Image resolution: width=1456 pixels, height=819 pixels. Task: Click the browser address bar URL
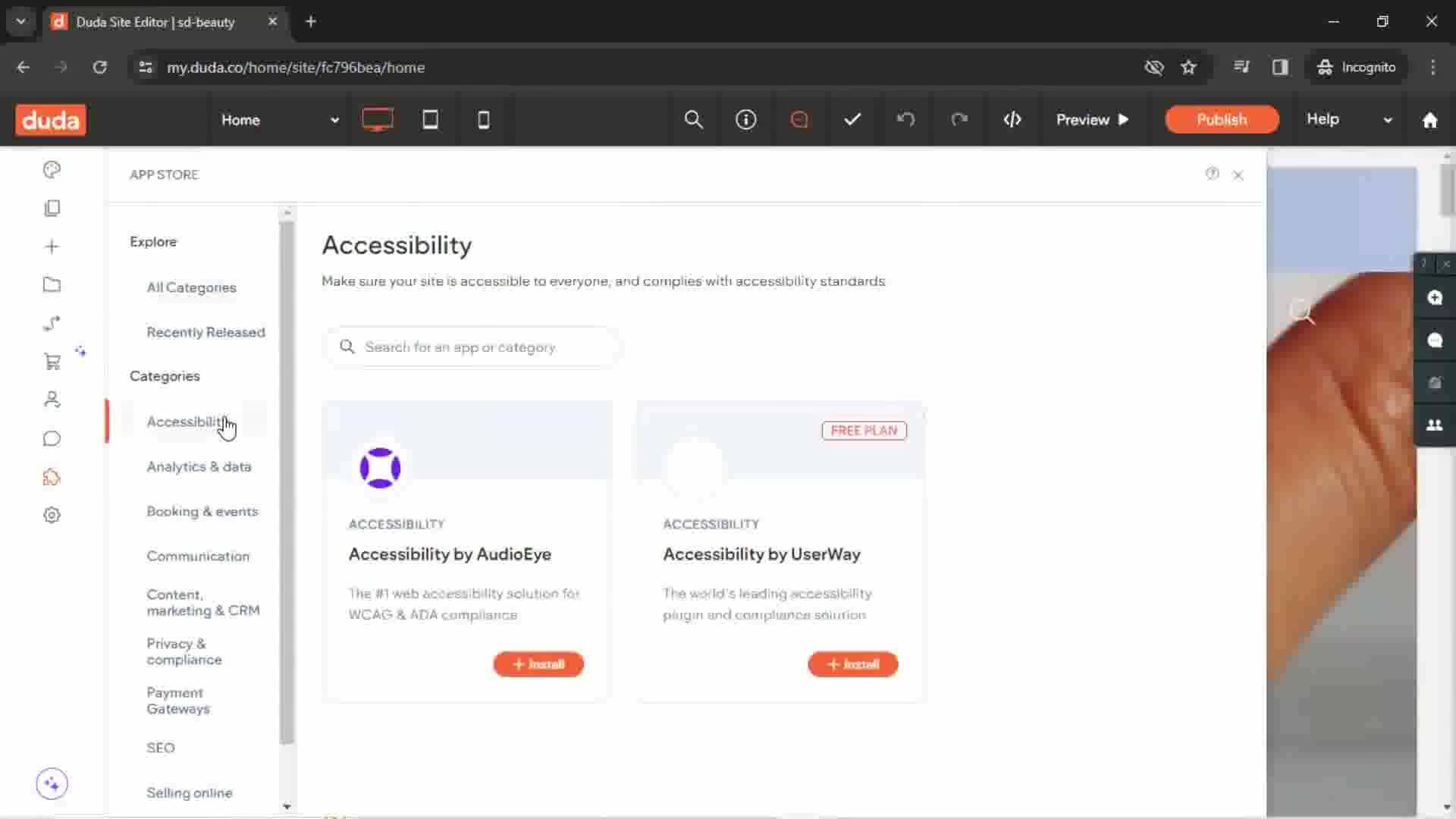coord(295,67)
